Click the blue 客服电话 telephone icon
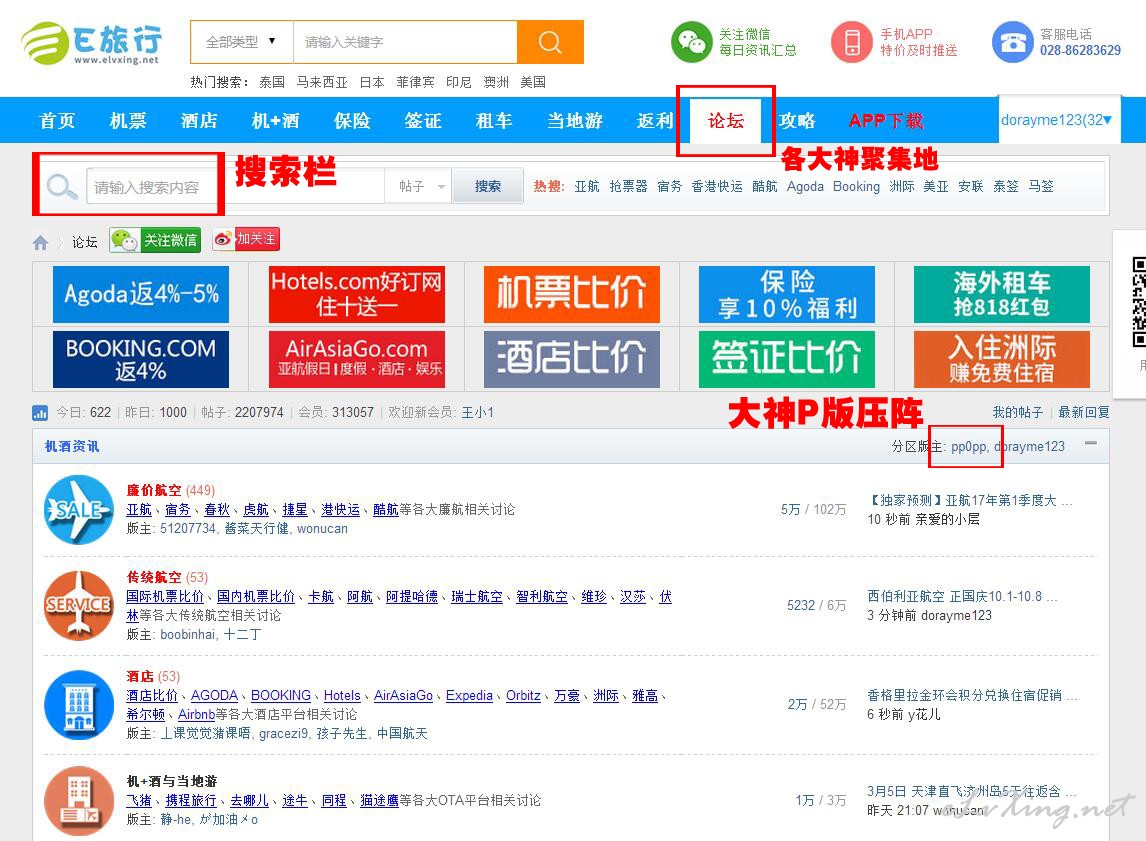 [x=1012, y=42]
